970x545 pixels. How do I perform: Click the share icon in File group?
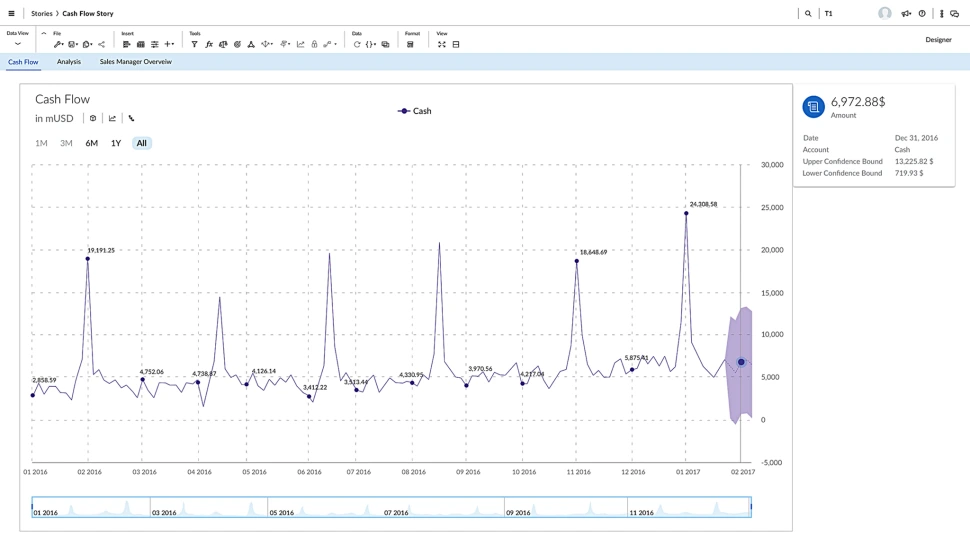tap(101, 45)
